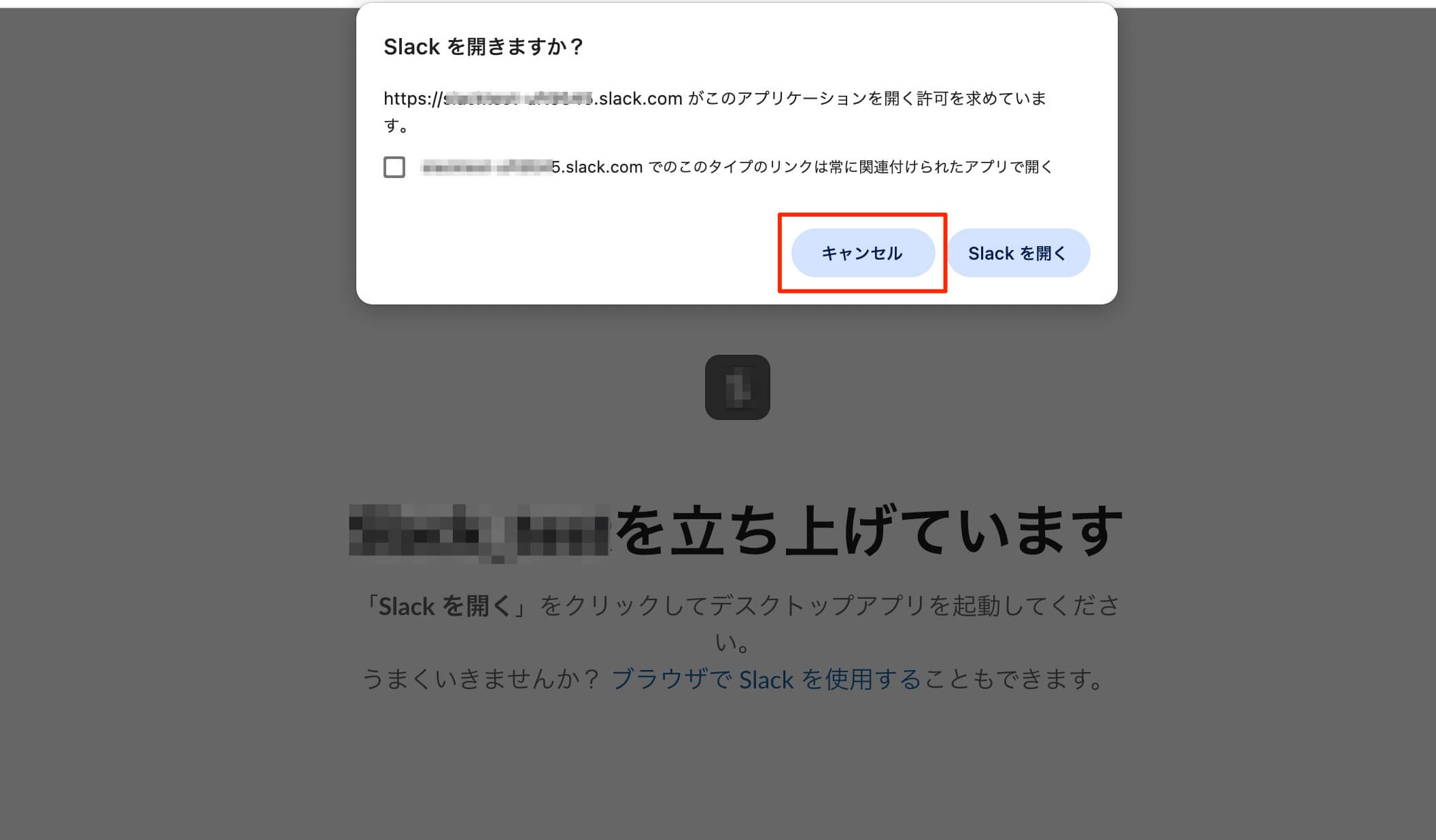Click the dialog title Slack を開きますか？
Image resolution: width=1436 pixels, height=840 pixels.
[x=483, y=47]
